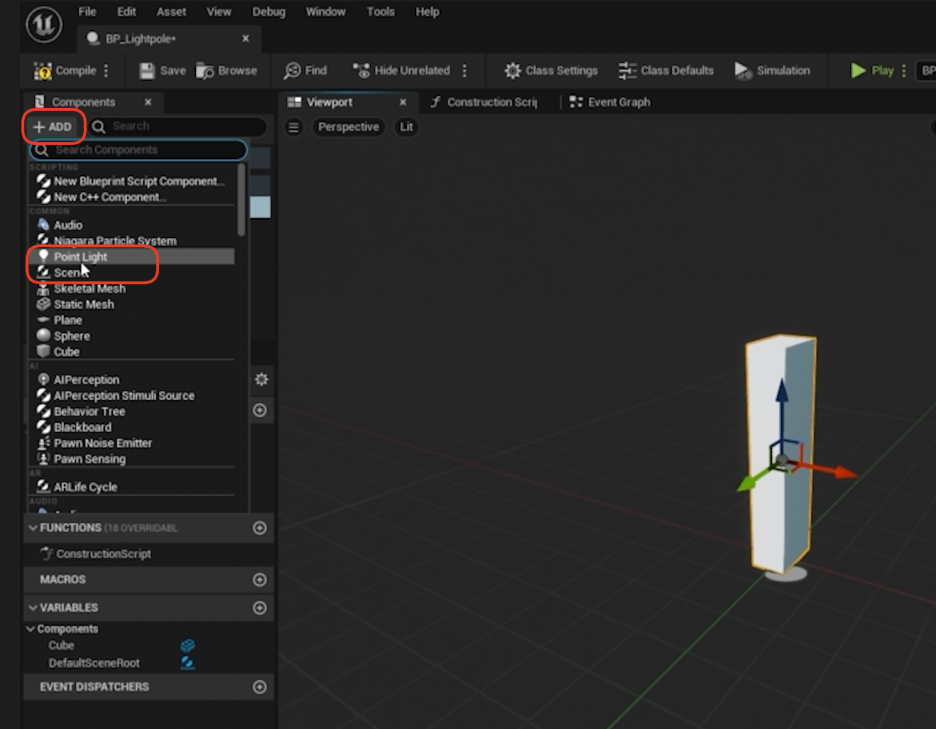This screenshot has height=729, width=936.
Task: Add an AIPerception component
Action: [131, 380]
